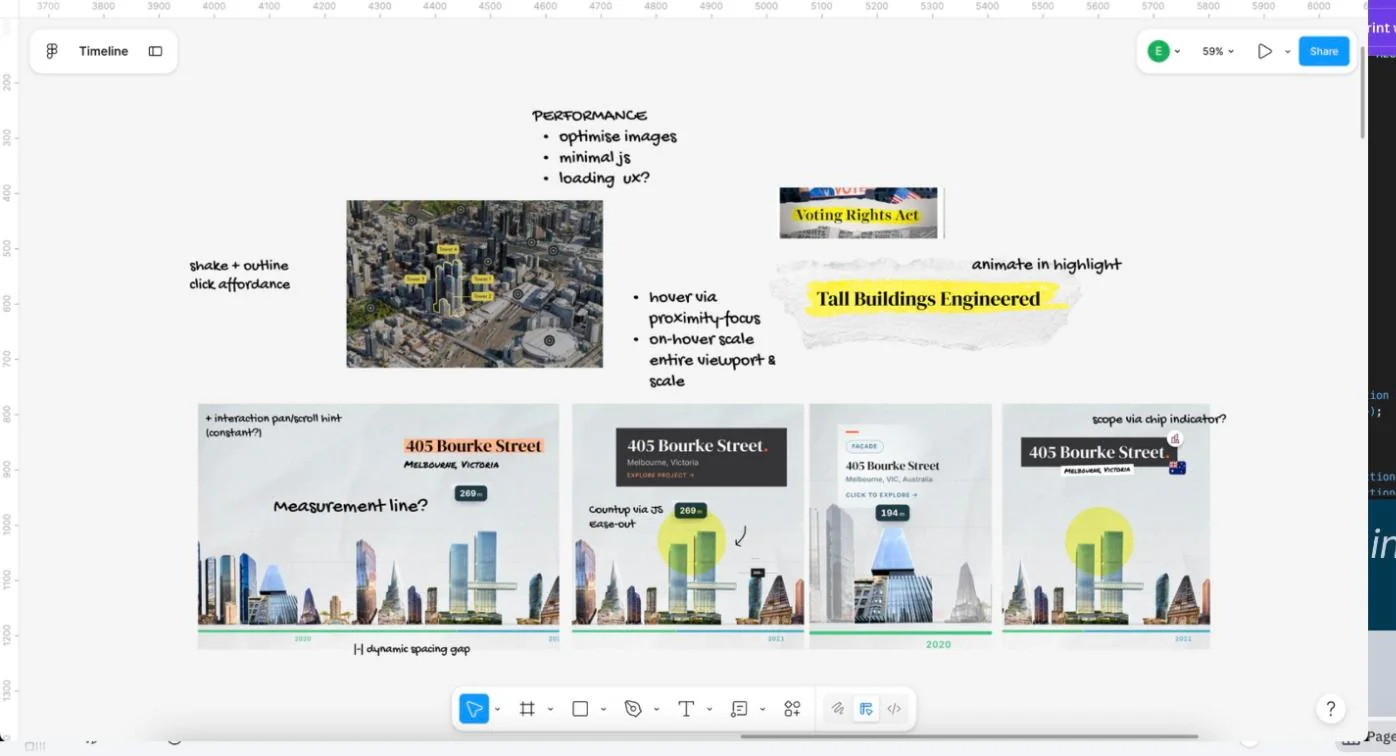Select the Text tool
Image resolution: width=1396 pixels, height=756 pixels.
(686, 709)
